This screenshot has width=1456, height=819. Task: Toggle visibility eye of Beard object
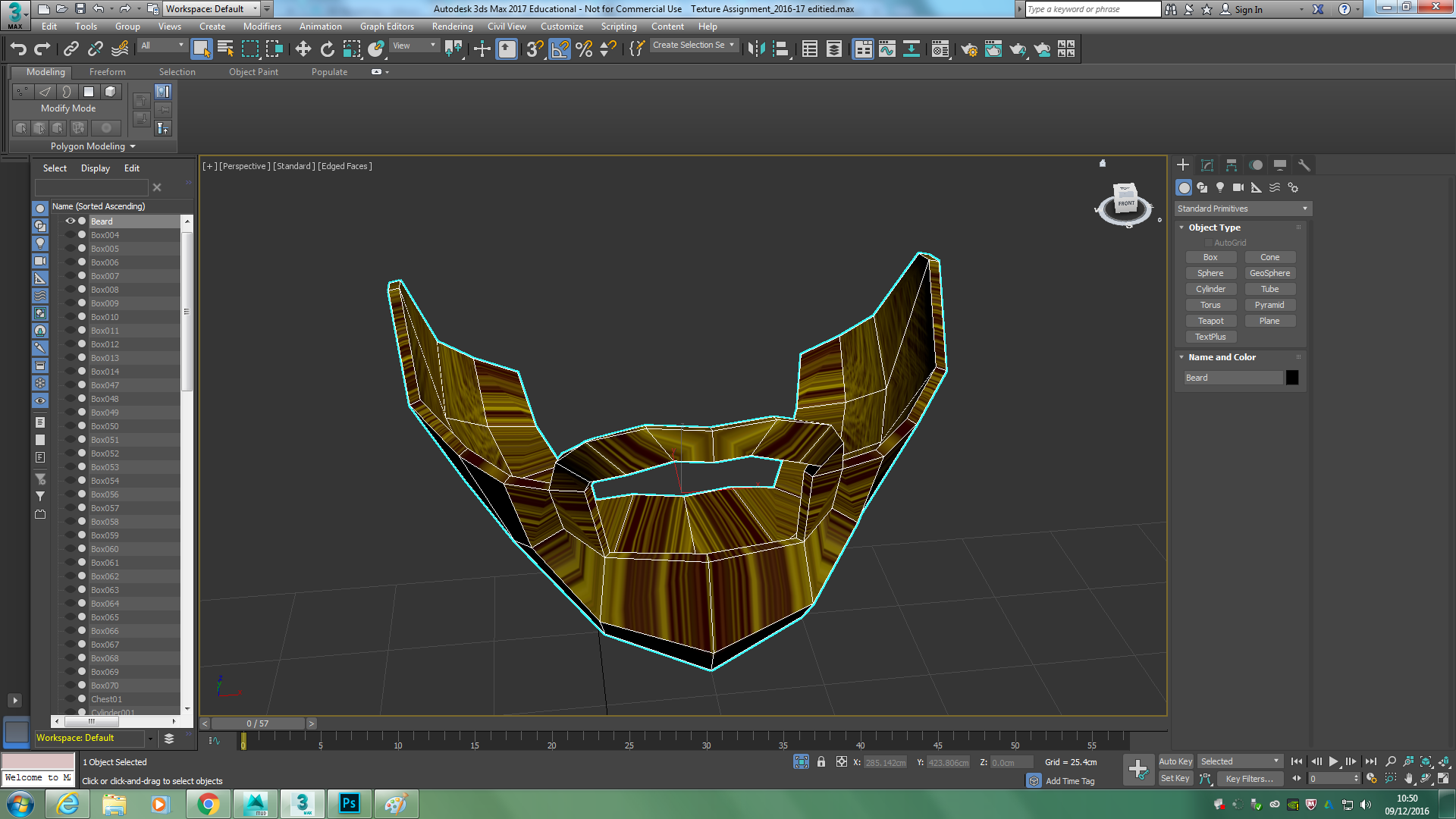pos(70,221)
